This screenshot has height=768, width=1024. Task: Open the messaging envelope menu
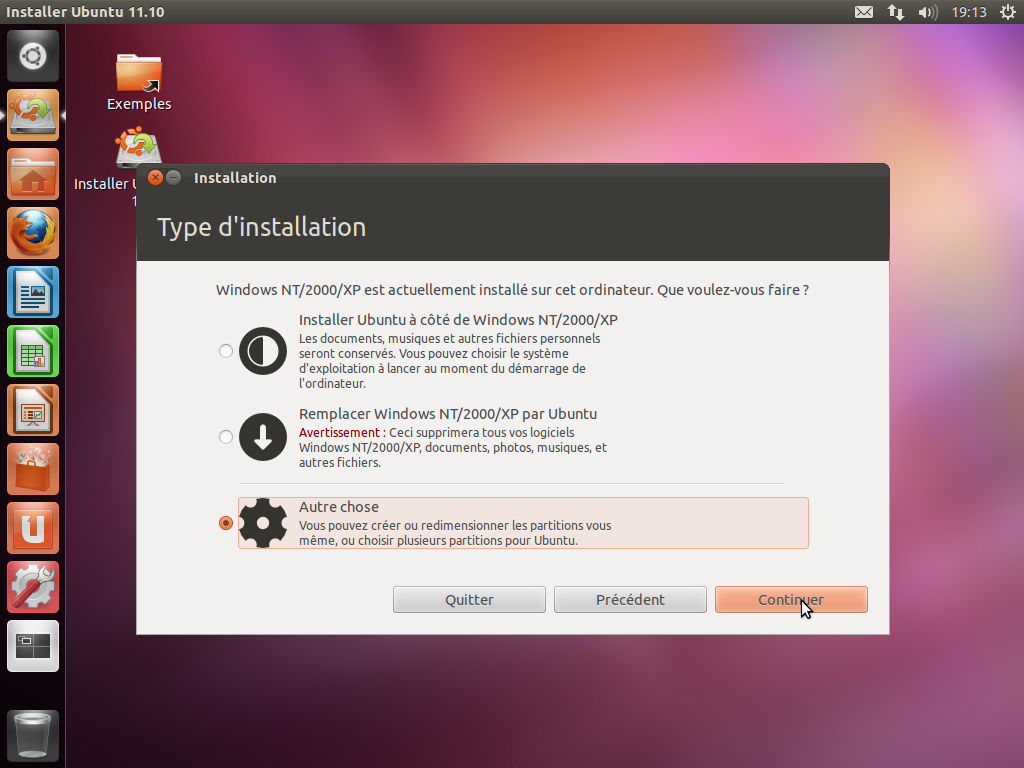[x=864, y=13]
